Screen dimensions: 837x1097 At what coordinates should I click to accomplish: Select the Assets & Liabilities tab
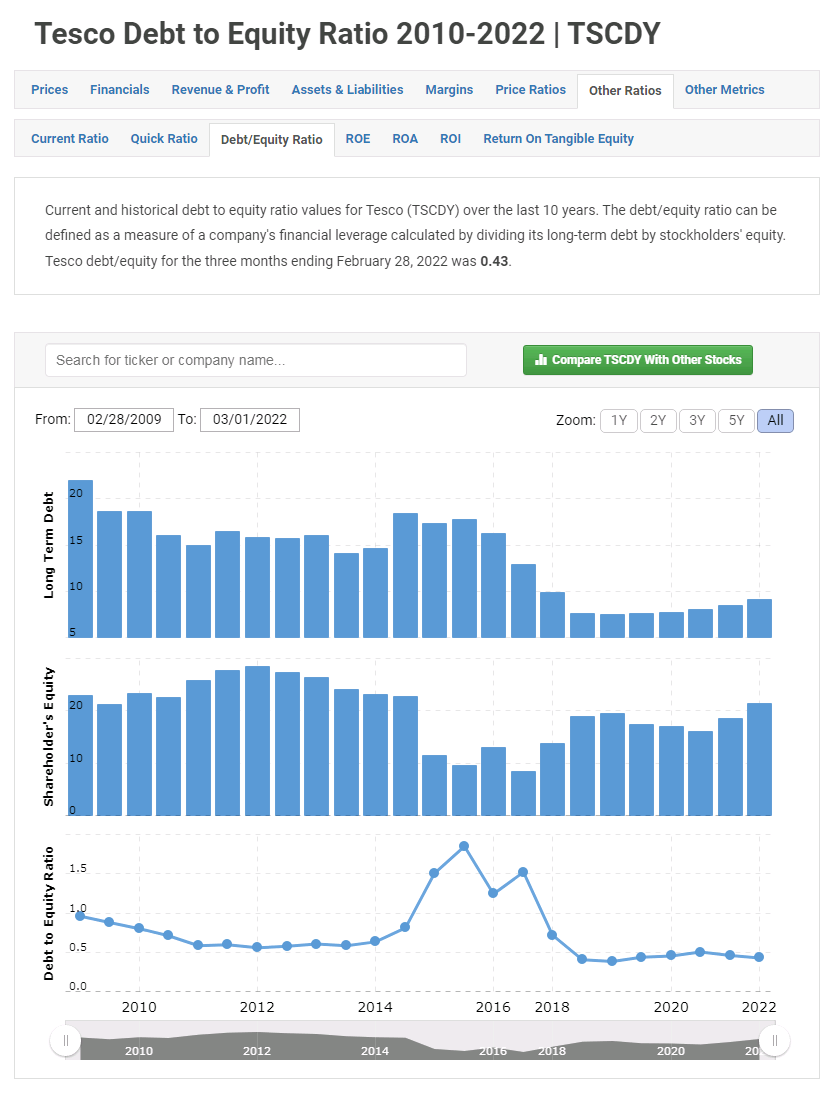point(347,90)
